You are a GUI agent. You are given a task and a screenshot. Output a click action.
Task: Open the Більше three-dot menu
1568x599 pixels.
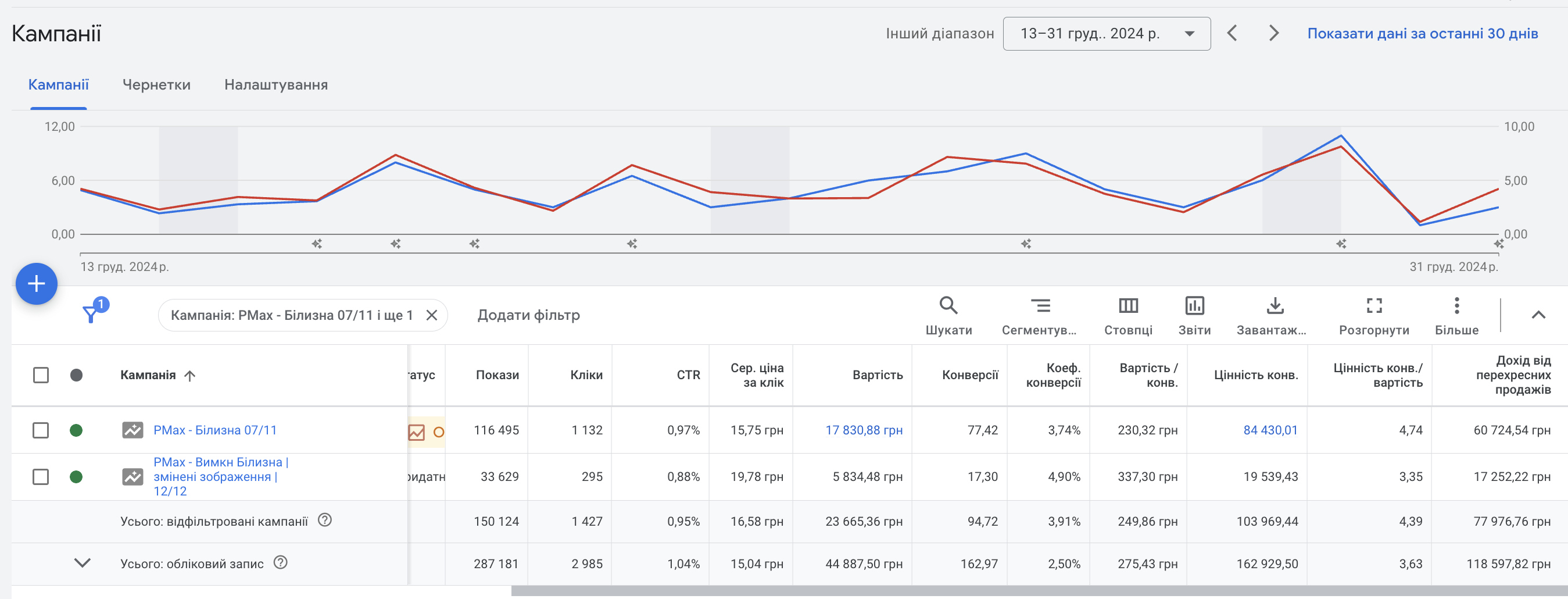point(1456,305)
